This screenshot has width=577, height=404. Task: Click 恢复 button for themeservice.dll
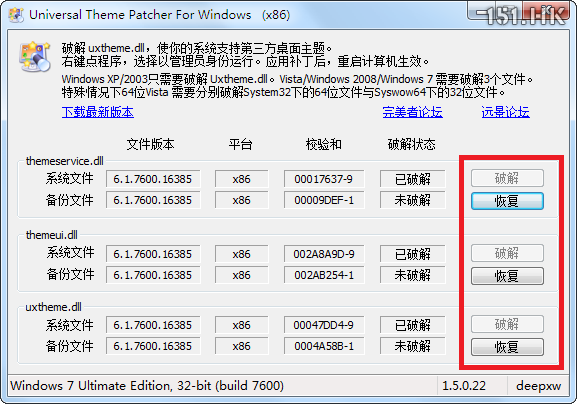[507, 201]
